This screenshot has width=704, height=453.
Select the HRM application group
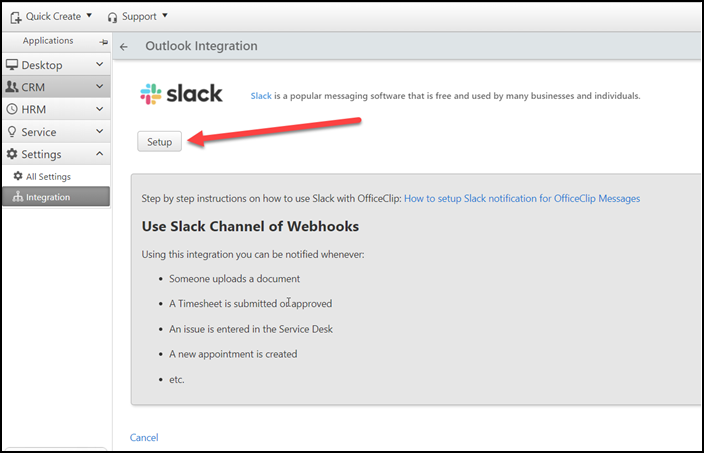coord(56,109)
